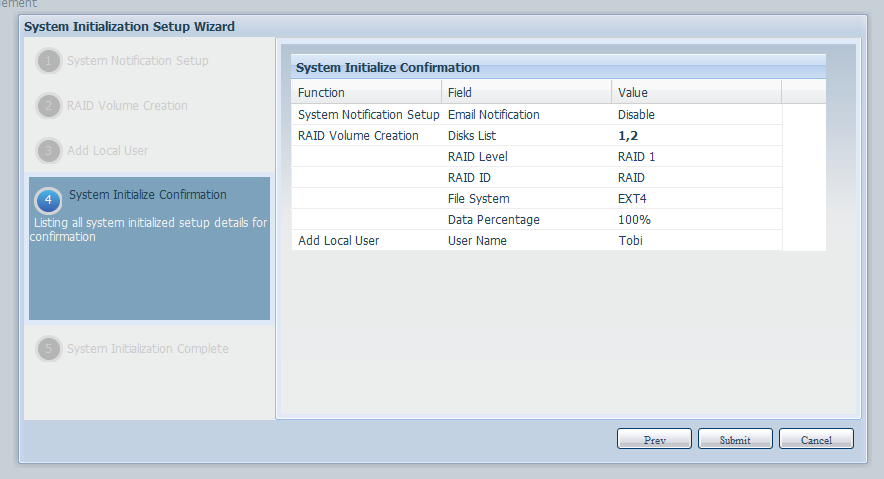
Task: Select the User Name Tobi row
Action: tap(537, 241)
